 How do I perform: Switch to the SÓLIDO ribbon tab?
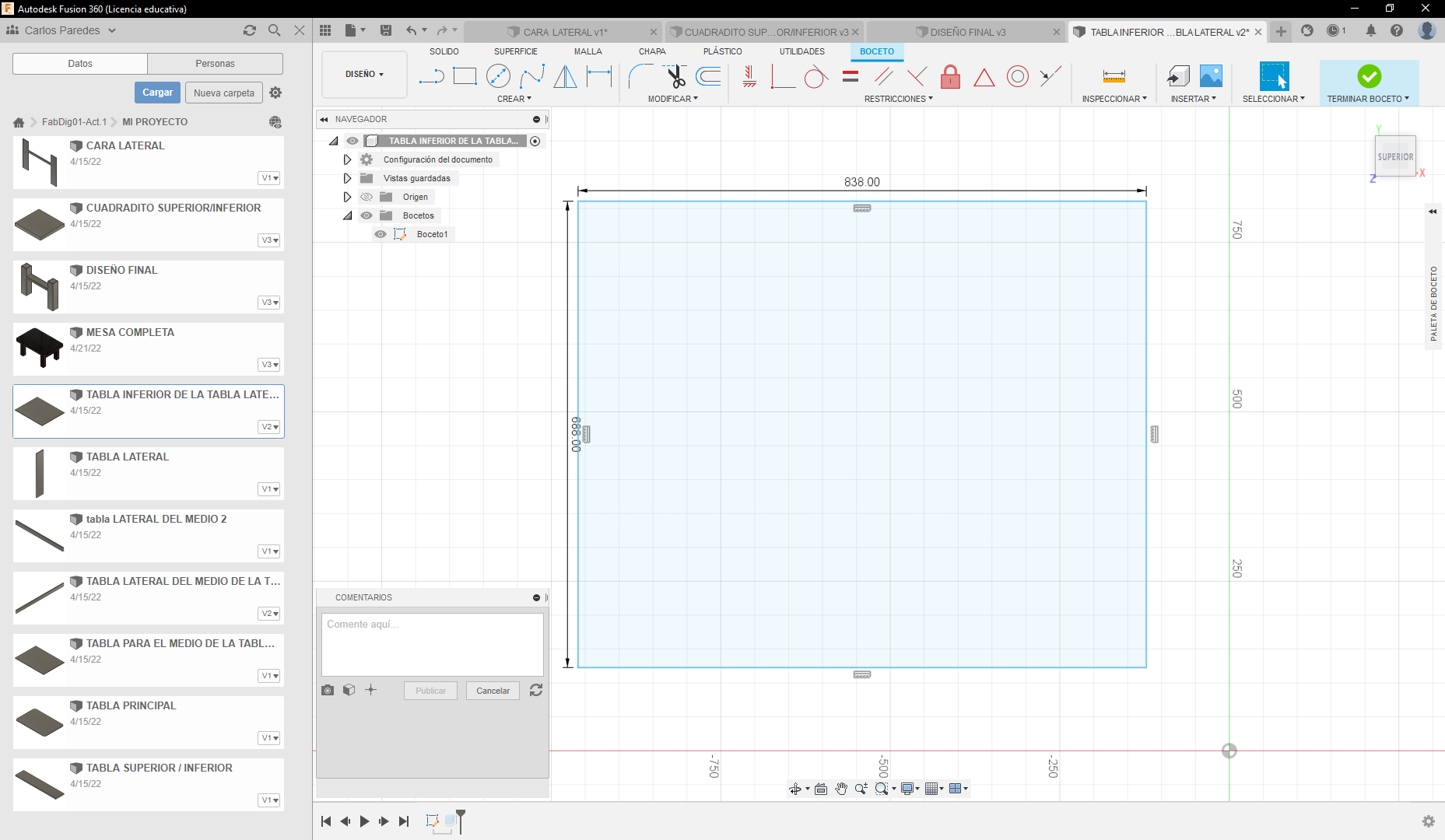[x=444, y=51]
